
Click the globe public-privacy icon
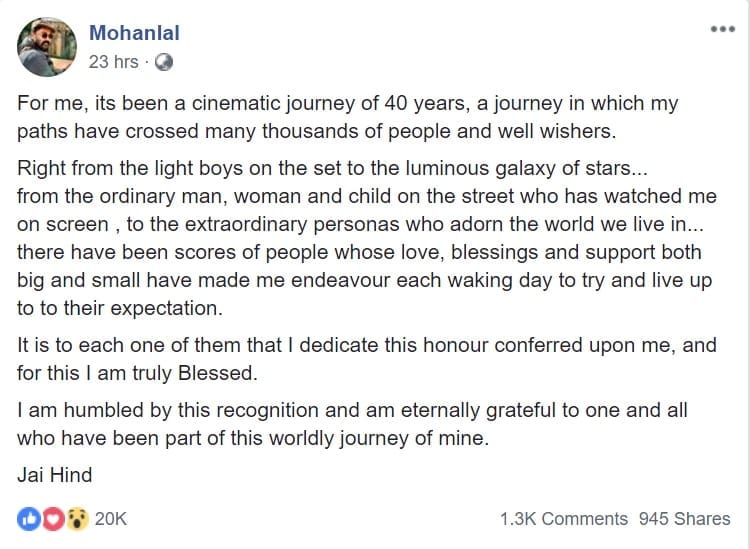tap(164, 62)
